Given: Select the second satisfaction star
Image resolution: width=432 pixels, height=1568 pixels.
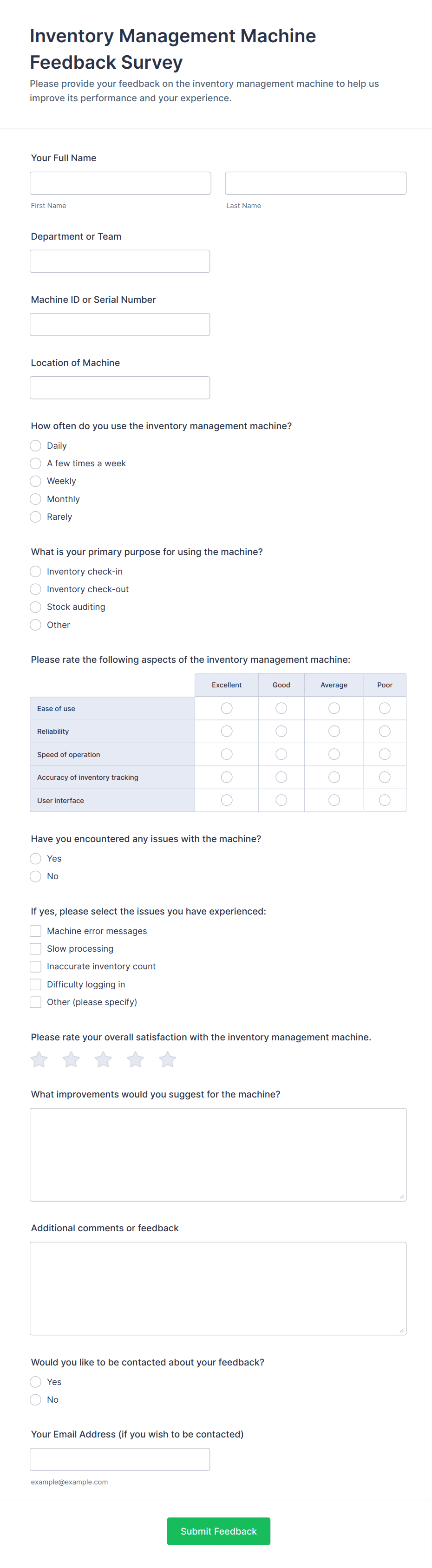Looking at the screenshot, I should point(71,1060).
